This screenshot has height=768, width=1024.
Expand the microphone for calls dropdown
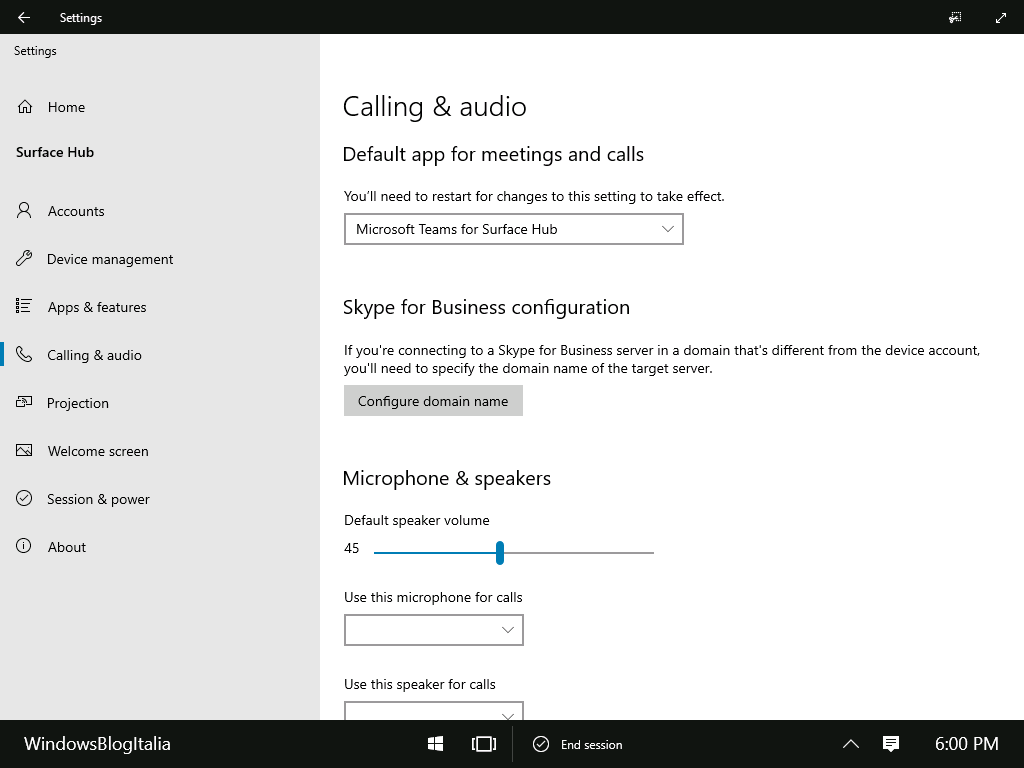point(434,630)
